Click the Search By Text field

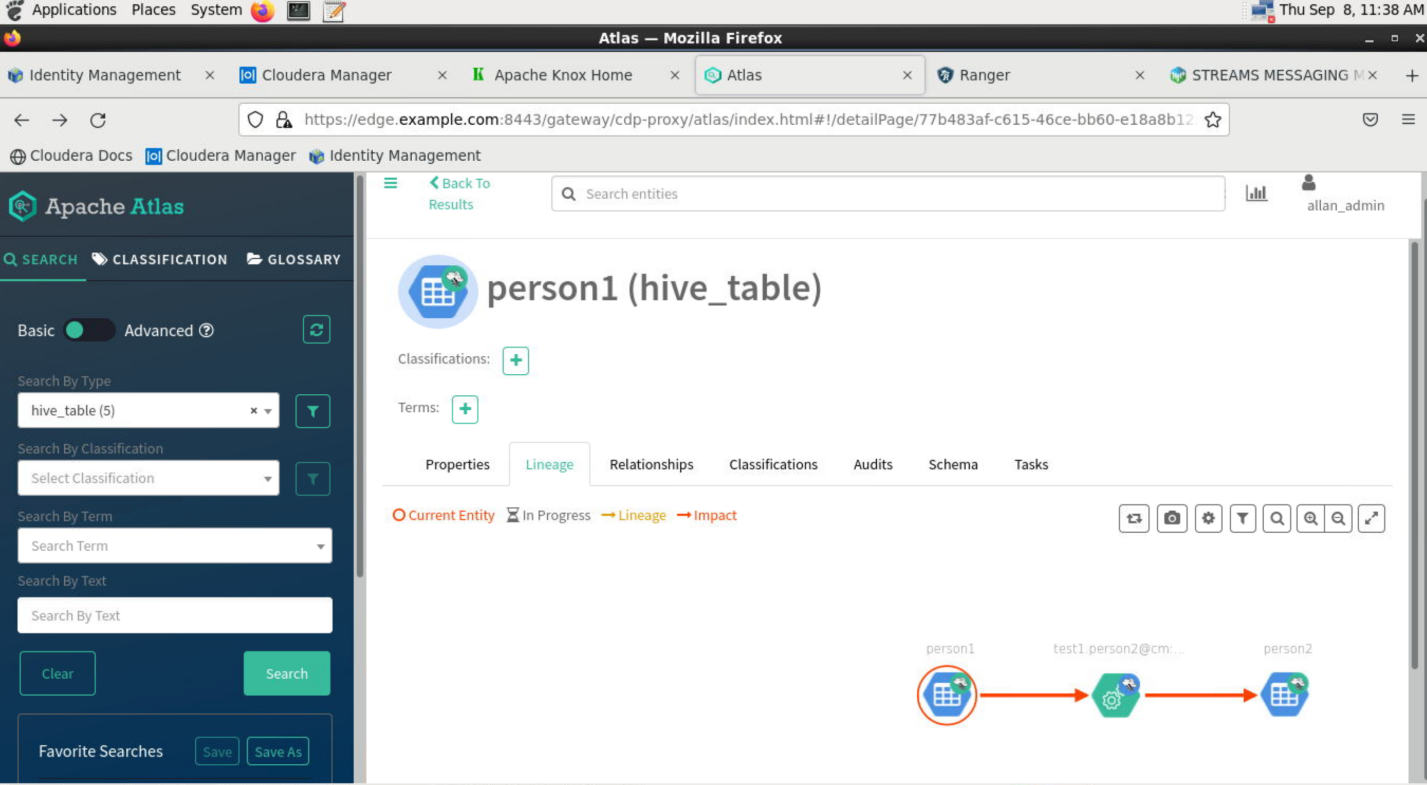click(175, 616)
